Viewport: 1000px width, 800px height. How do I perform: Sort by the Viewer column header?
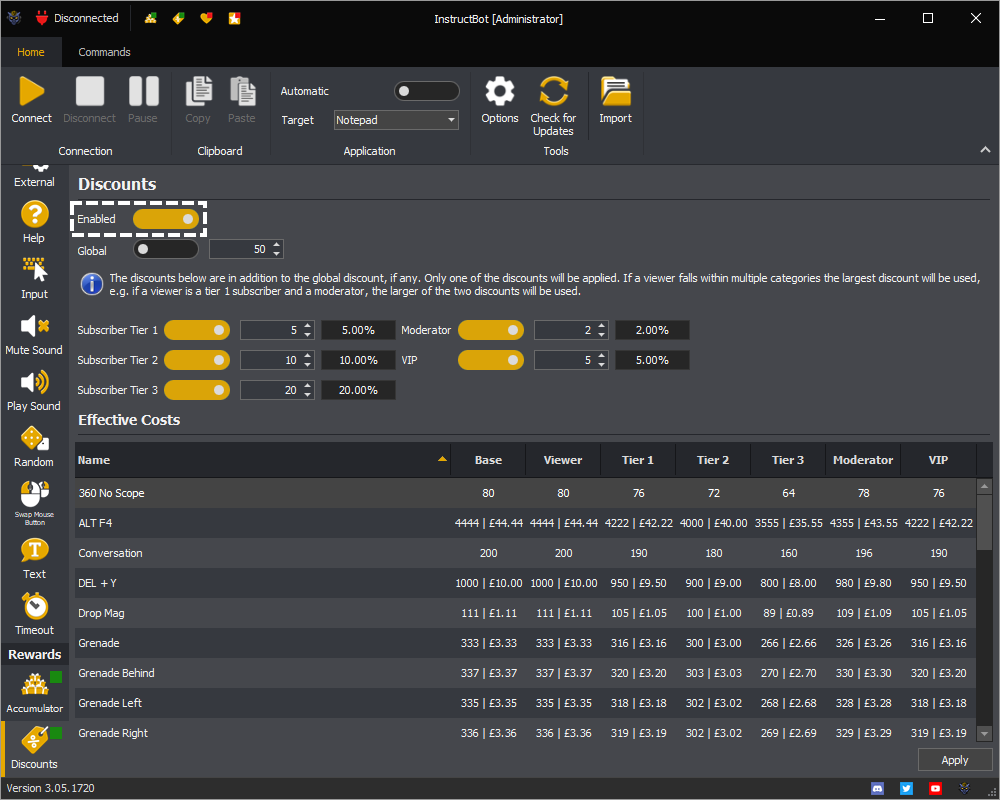click(x=562, y=460)
